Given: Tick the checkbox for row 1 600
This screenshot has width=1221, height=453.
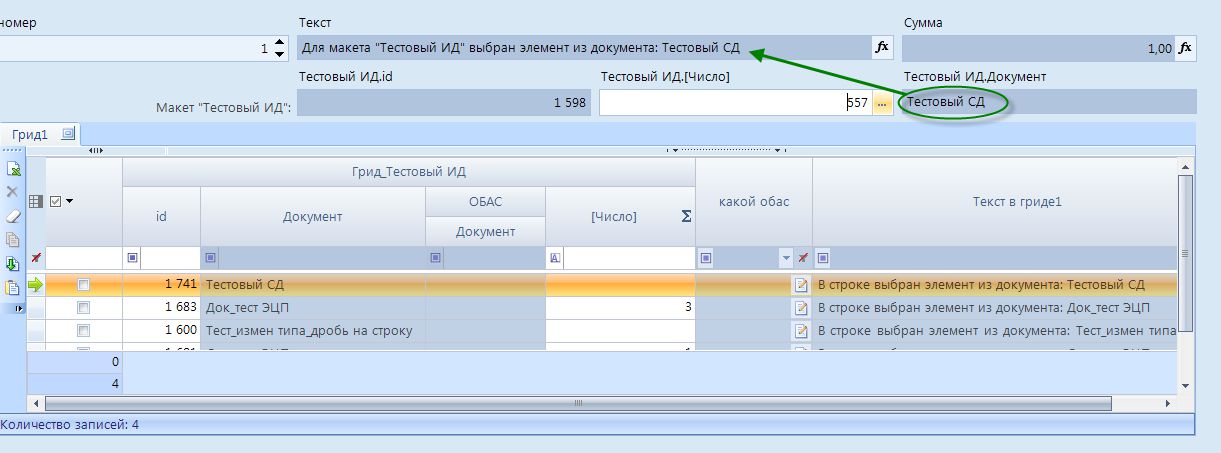Looking at the screenshot, I should tap(84, 330).
